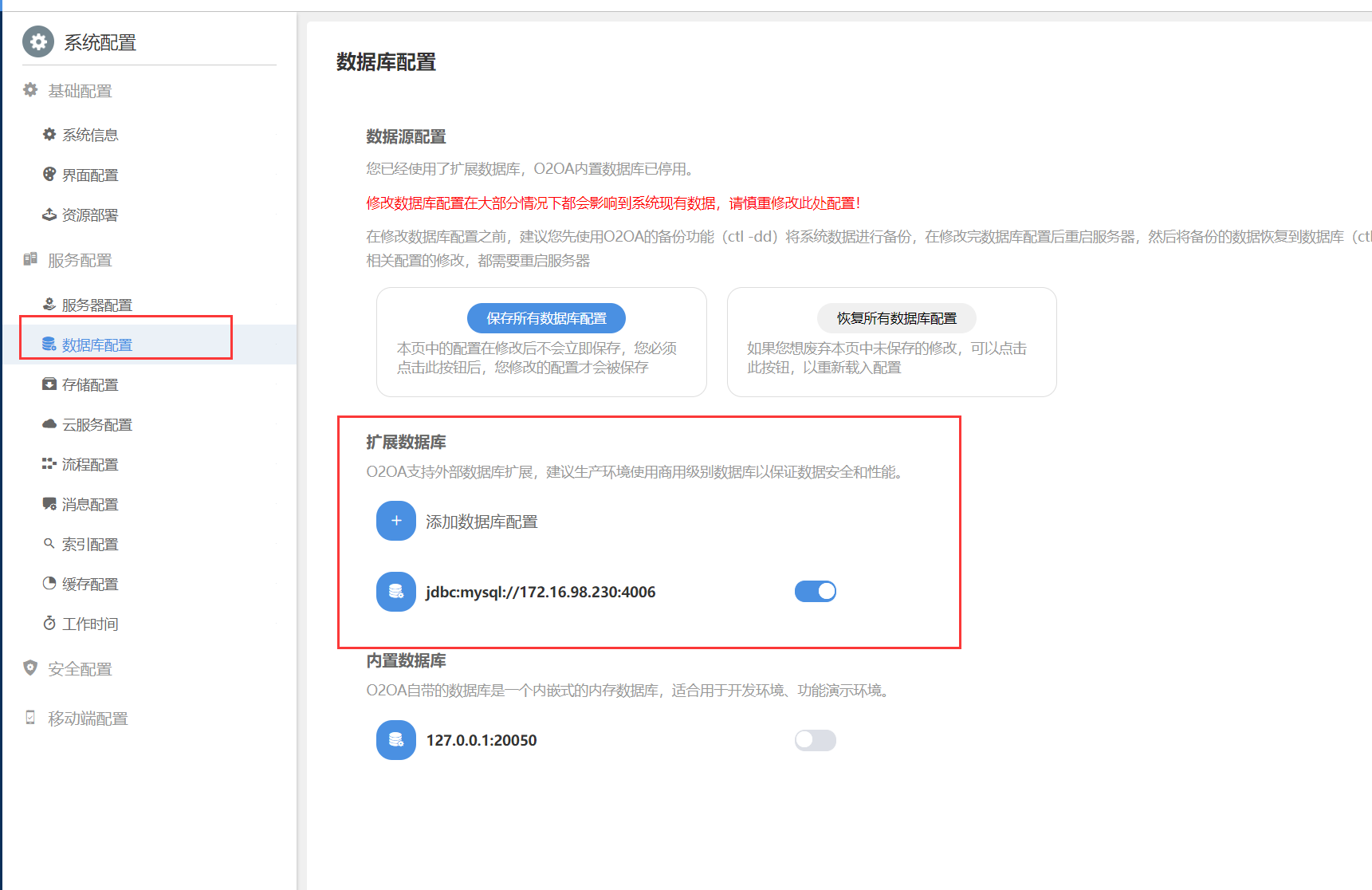Click the 系统信息 gear icon

tap(49, 135)
